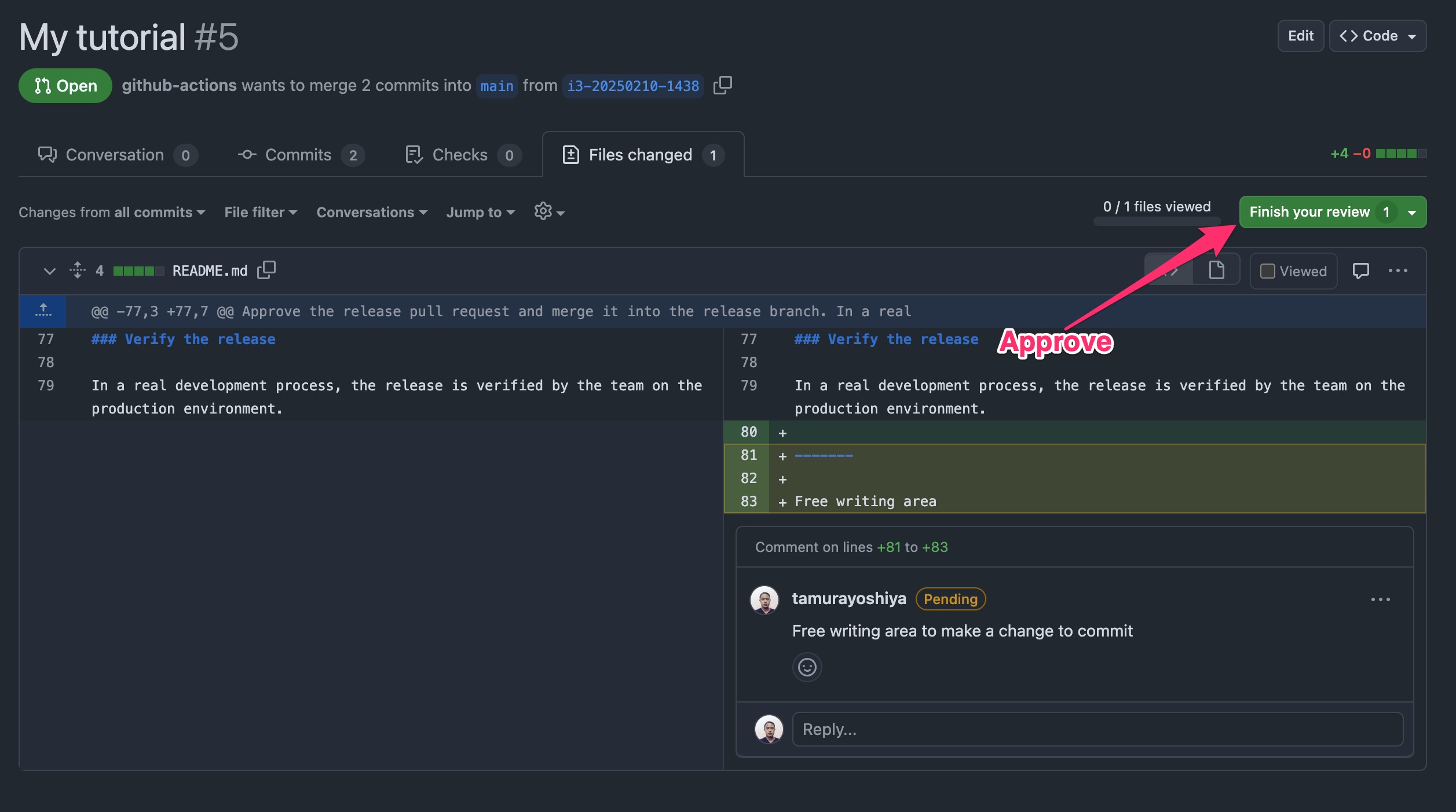The width and height of the screenshot is (1456, 812).
Task: Click tamurayoshiya avatar on the comment
Action: click(x=764, y=599)
